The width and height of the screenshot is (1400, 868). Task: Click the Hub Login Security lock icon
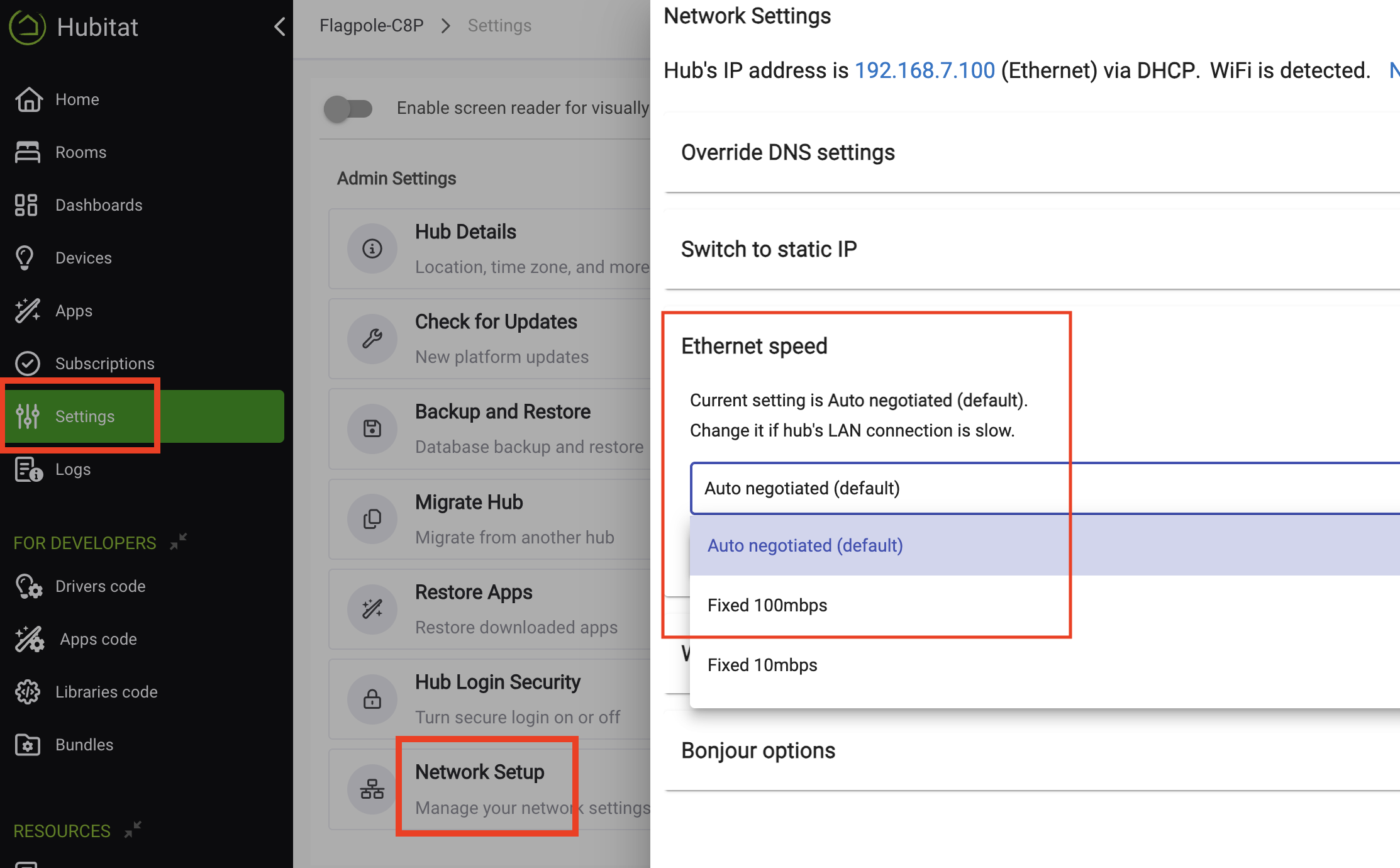tap(372, 699)
